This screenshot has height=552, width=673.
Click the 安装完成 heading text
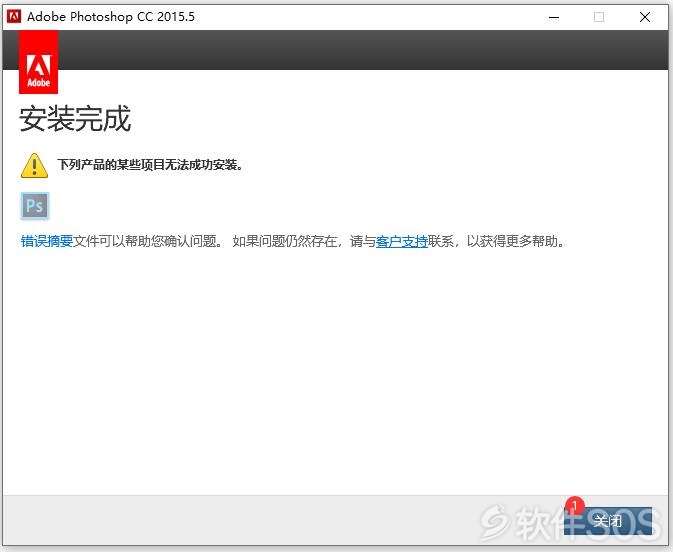click(75, 119)
